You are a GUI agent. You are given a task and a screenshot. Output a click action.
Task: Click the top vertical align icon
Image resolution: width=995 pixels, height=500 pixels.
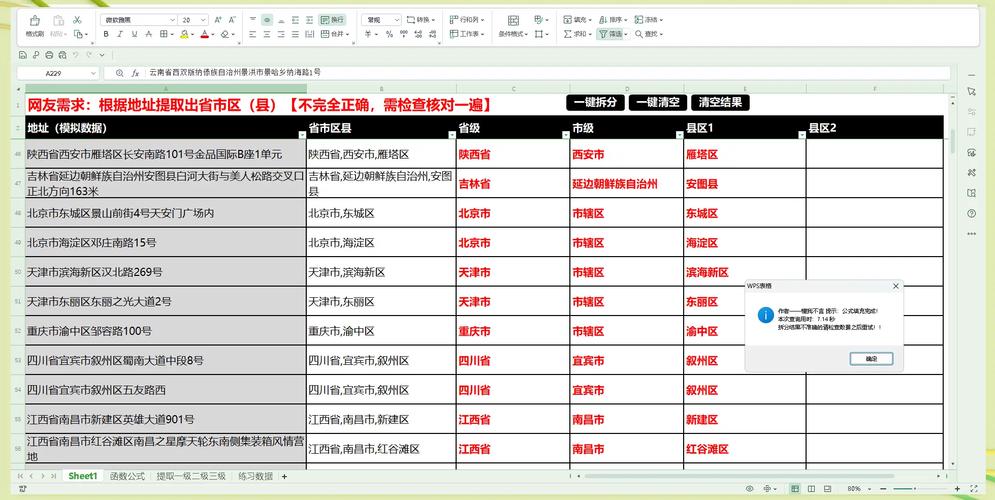coord(253,20)
